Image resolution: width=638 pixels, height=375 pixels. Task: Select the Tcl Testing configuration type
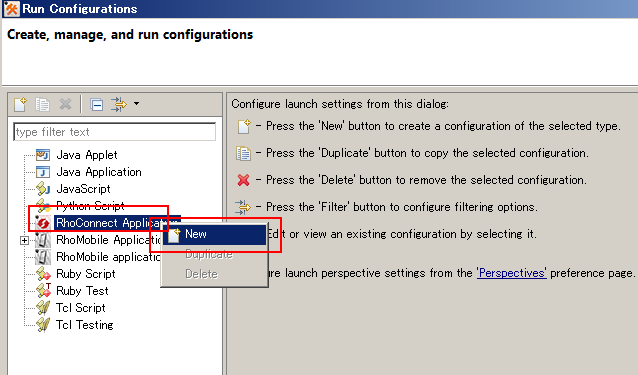[x=85, y=325]
